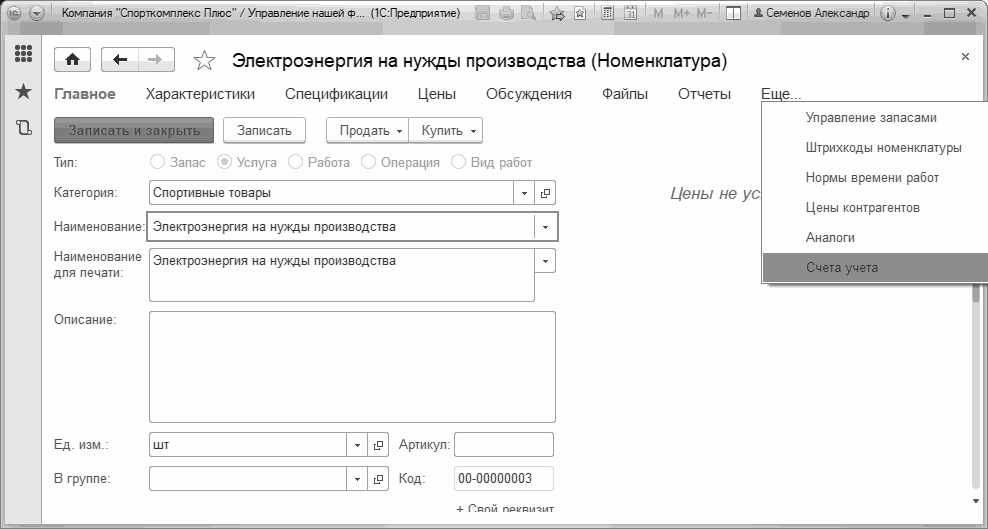Click the M+ memory button
The height and width of the screenshot is (529, 988).
click(681, 13)
